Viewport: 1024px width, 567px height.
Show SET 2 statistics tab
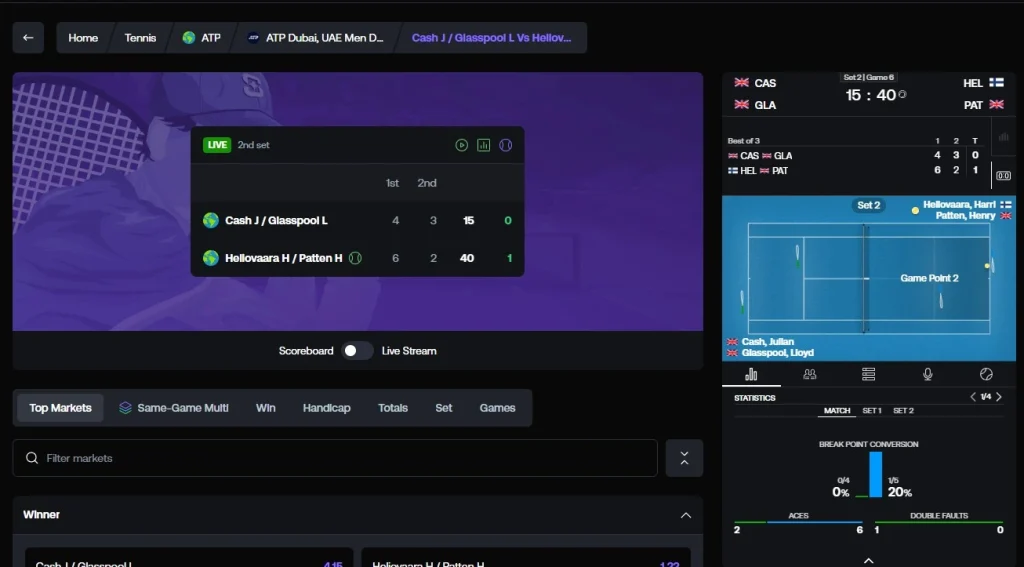[903, 411]
